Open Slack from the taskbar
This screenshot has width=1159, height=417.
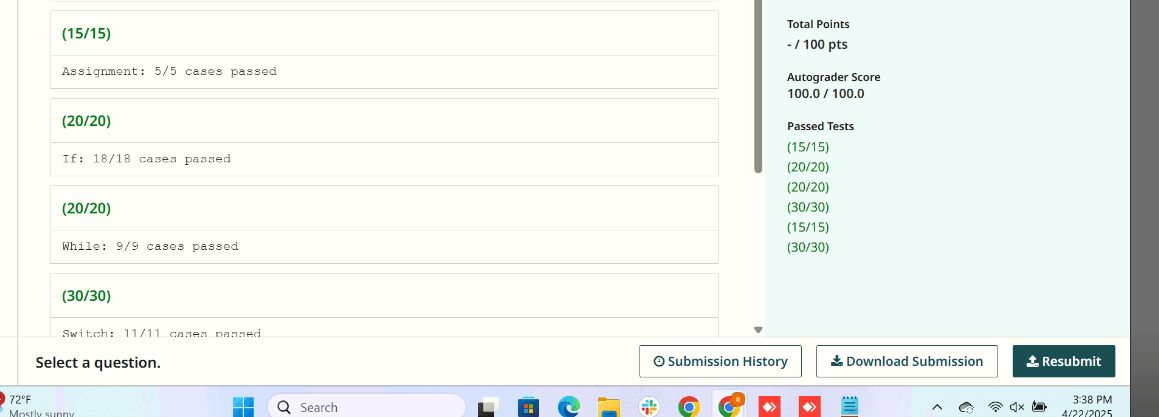649,407
